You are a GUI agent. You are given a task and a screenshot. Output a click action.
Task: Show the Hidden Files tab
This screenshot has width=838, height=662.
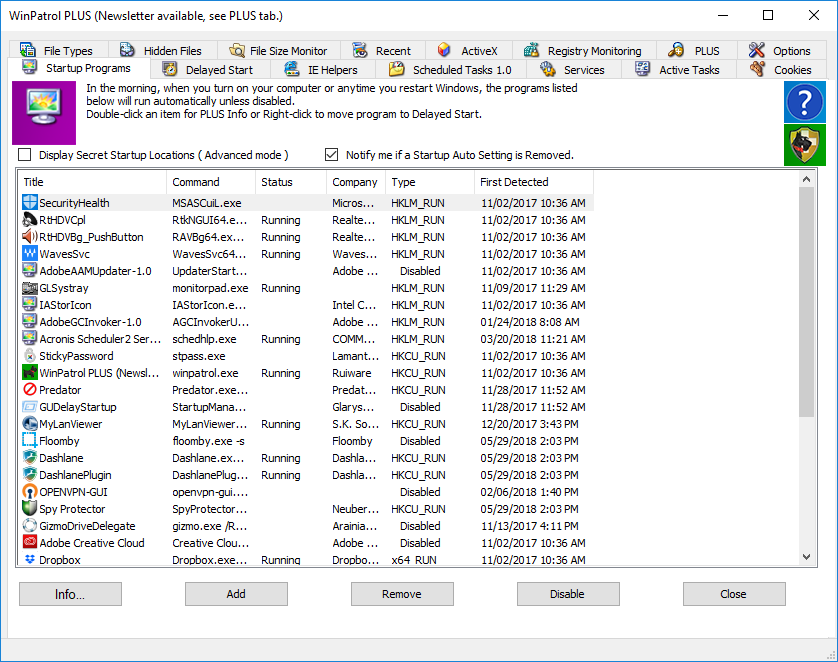point(162,51)
